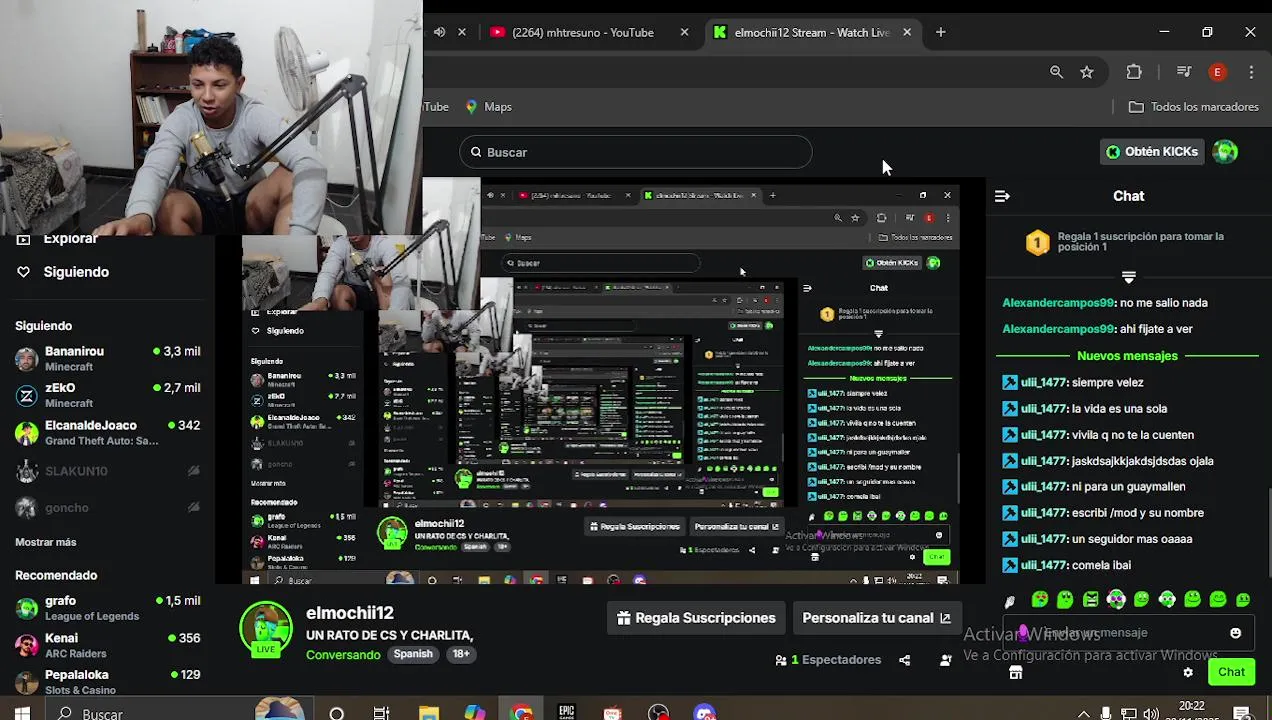This screenshot has height=720, width=1272.
Task: Select the heart-eyes green emote
Action: [1040, 599]
